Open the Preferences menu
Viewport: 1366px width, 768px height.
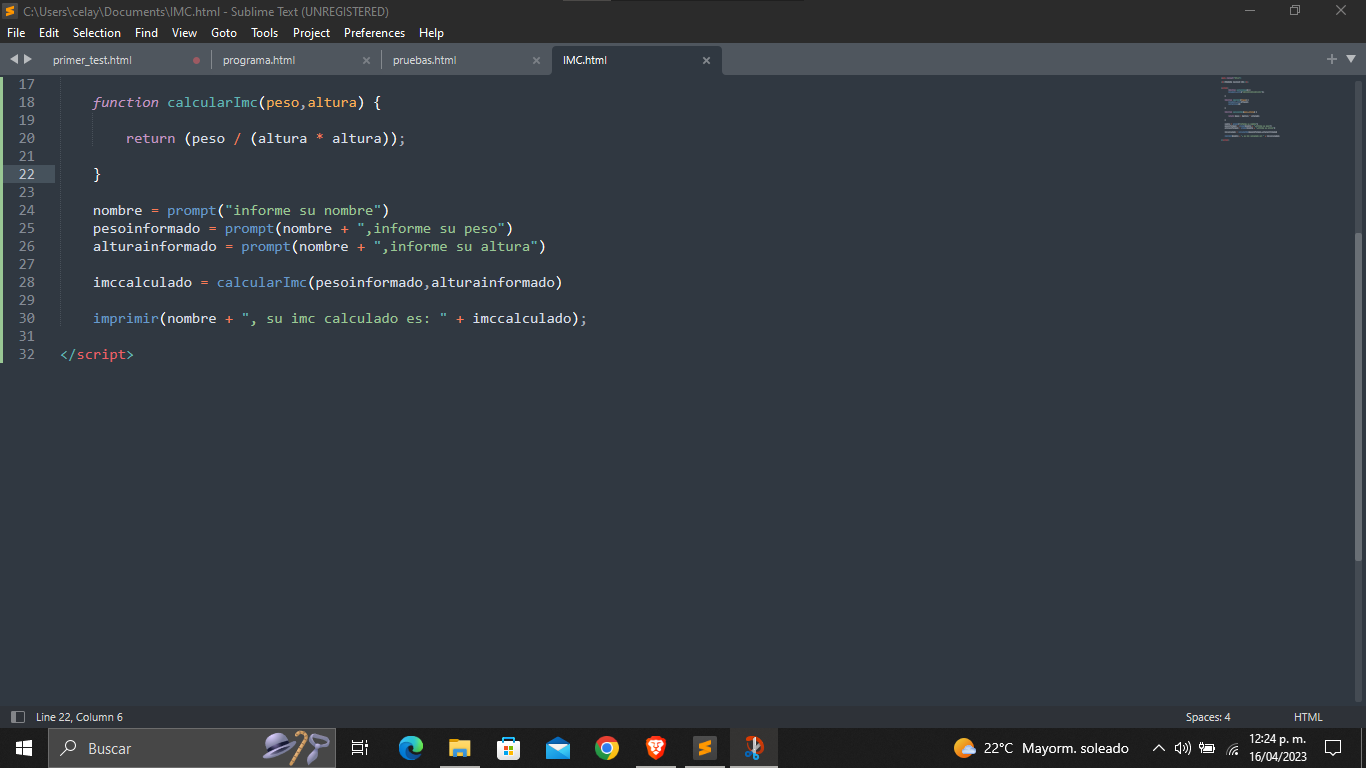(x=374, y=33)
